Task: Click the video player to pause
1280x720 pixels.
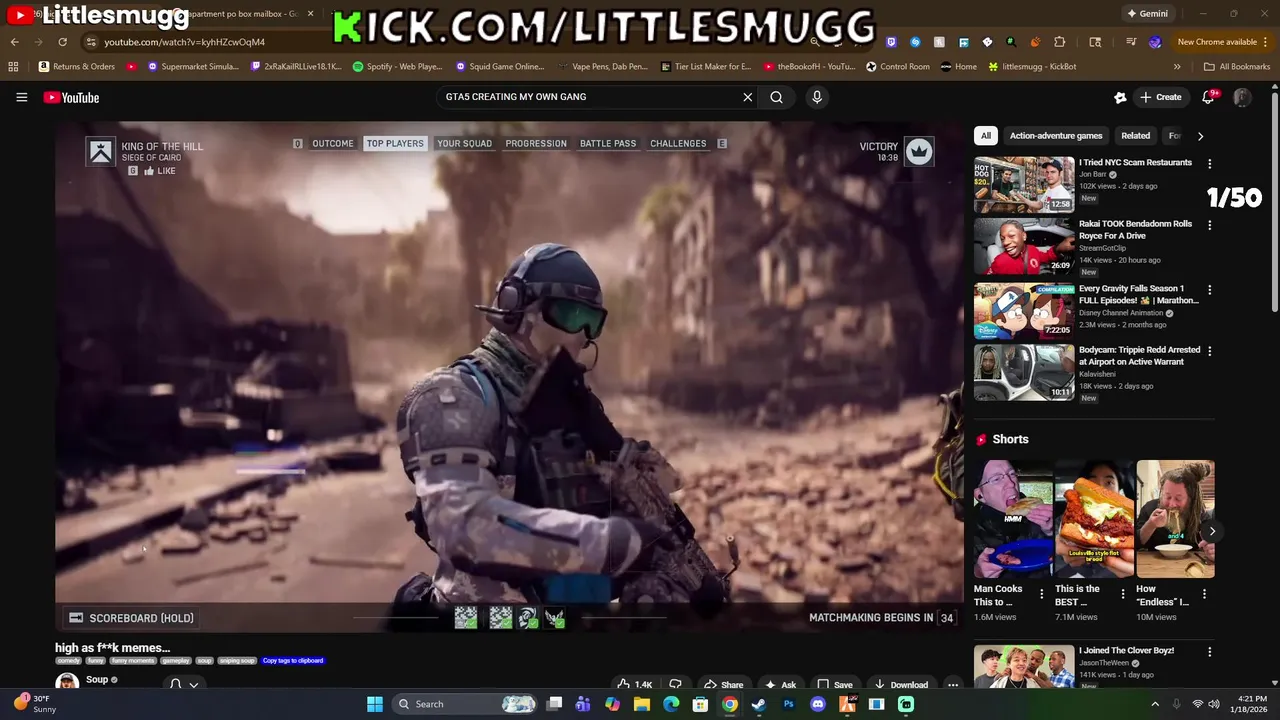Action: click(509, 375)
